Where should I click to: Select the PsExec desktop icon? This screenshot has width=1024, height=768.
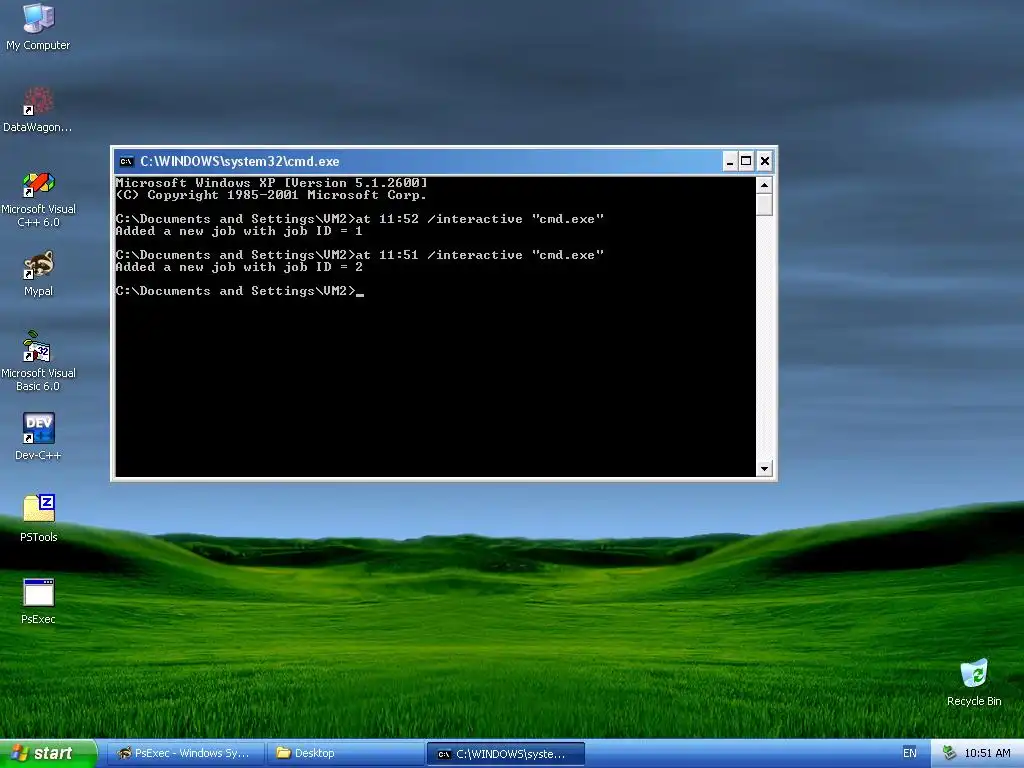pyautogui.click(x=38, y=601)
